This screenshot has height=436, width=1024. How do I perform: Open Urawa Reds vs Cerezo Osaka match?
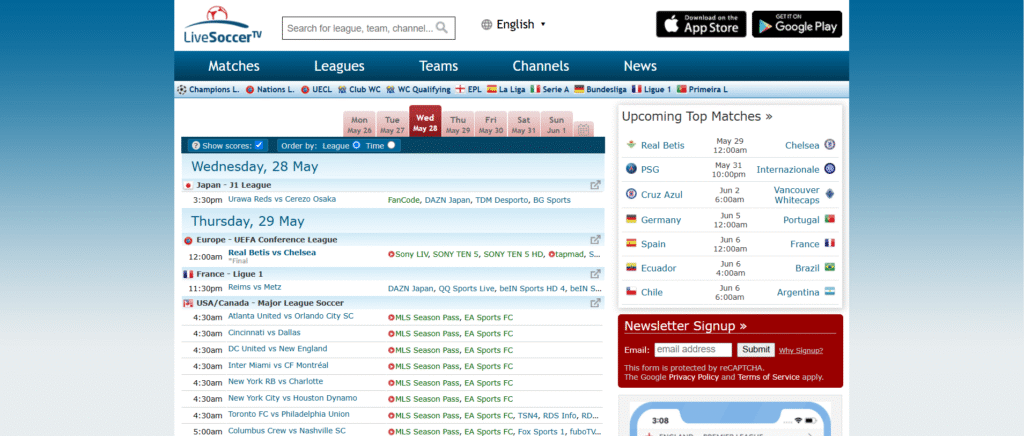[x=282, y=199]
